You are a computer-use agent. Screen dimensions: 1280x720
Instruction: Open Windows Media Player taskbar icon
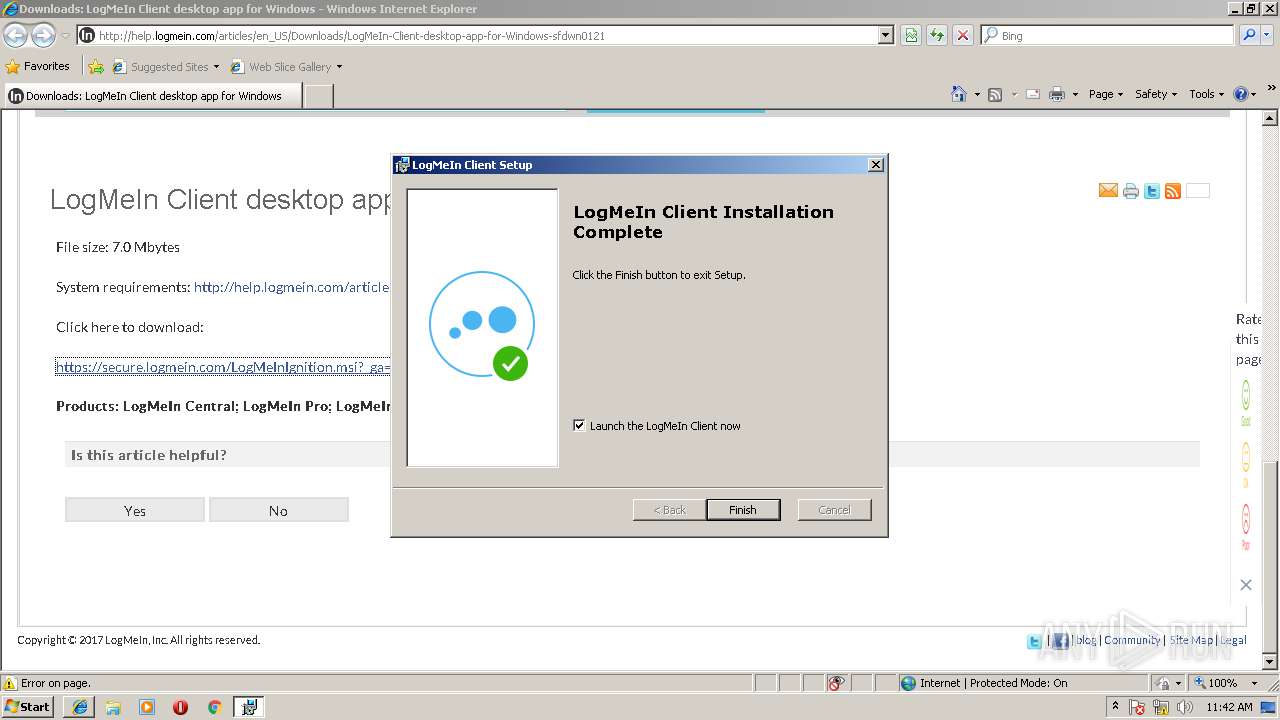(147, 707)
